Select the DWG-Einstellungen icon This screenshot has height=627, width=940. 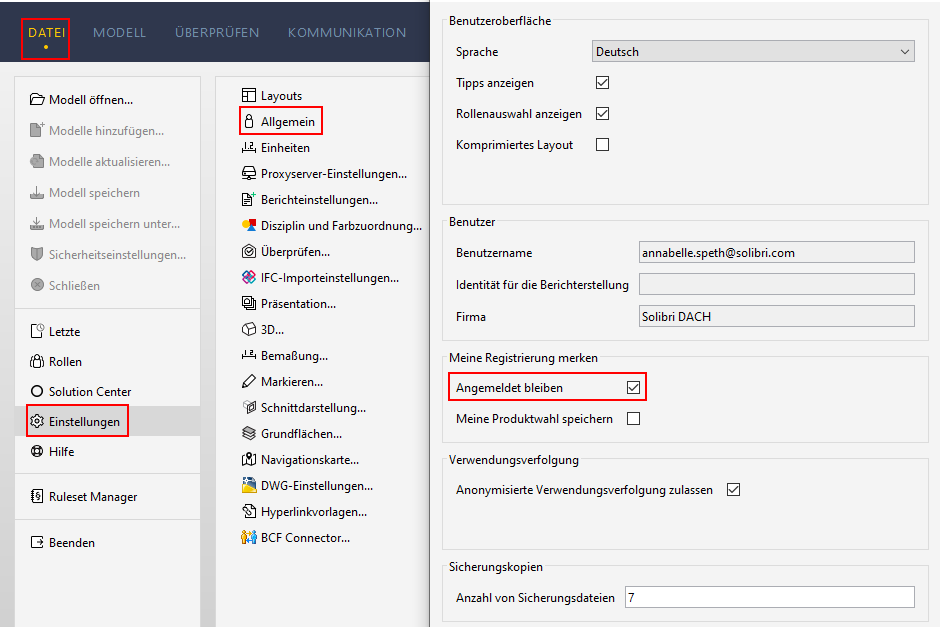(249, 485)
